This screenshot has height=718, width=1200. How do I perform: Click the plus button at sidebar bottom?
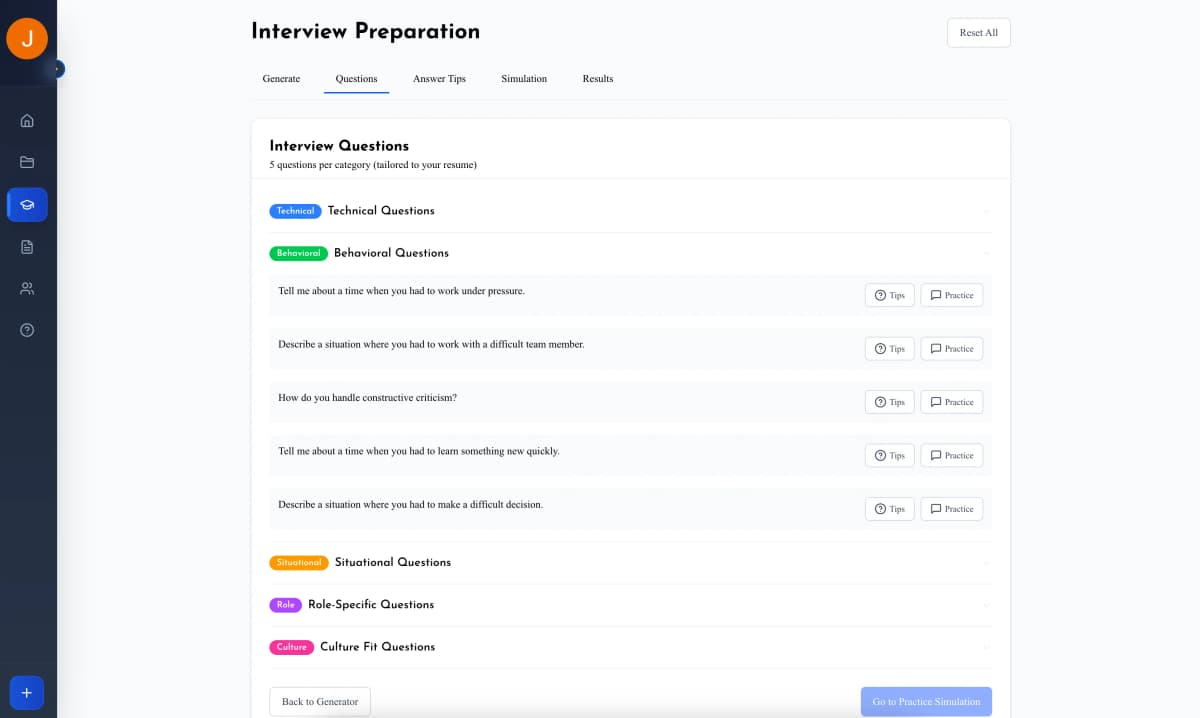(x=27, y=692)
